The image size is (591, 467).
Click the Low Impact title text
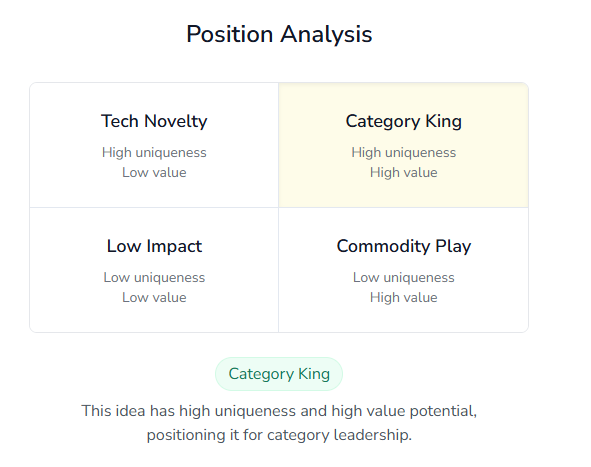154,247
